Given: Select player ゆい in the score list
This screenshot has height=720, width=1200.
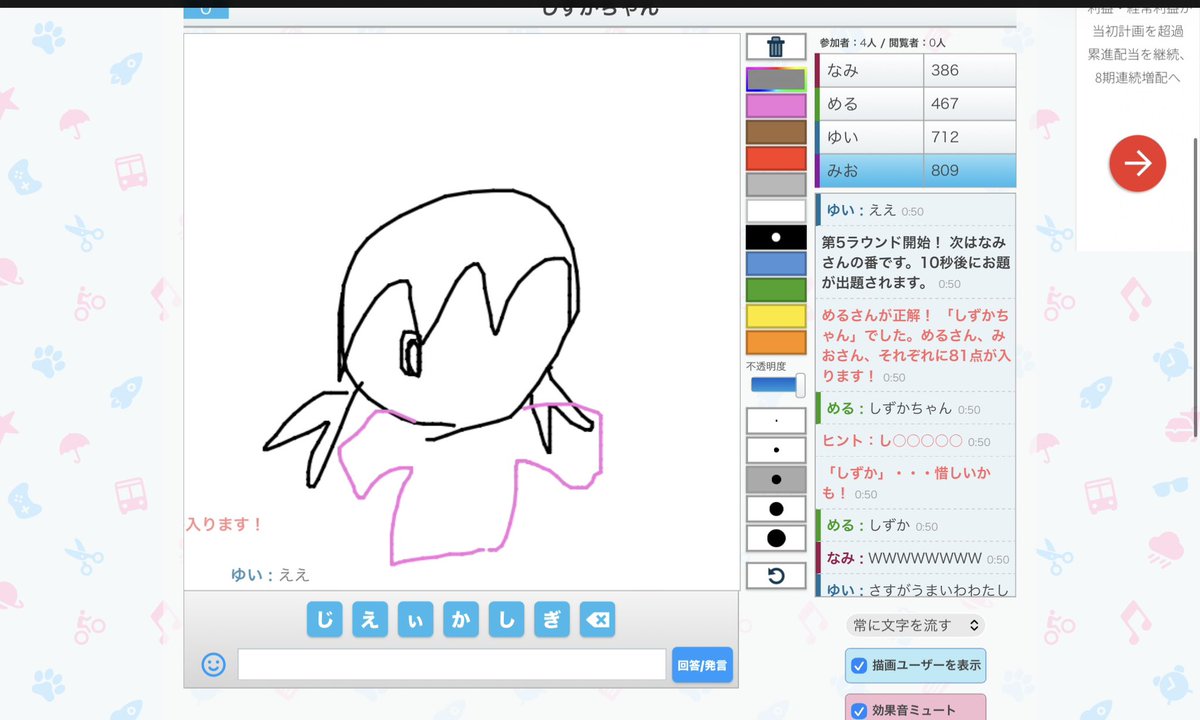Looking at the screenshot, I should click(916, 137).
